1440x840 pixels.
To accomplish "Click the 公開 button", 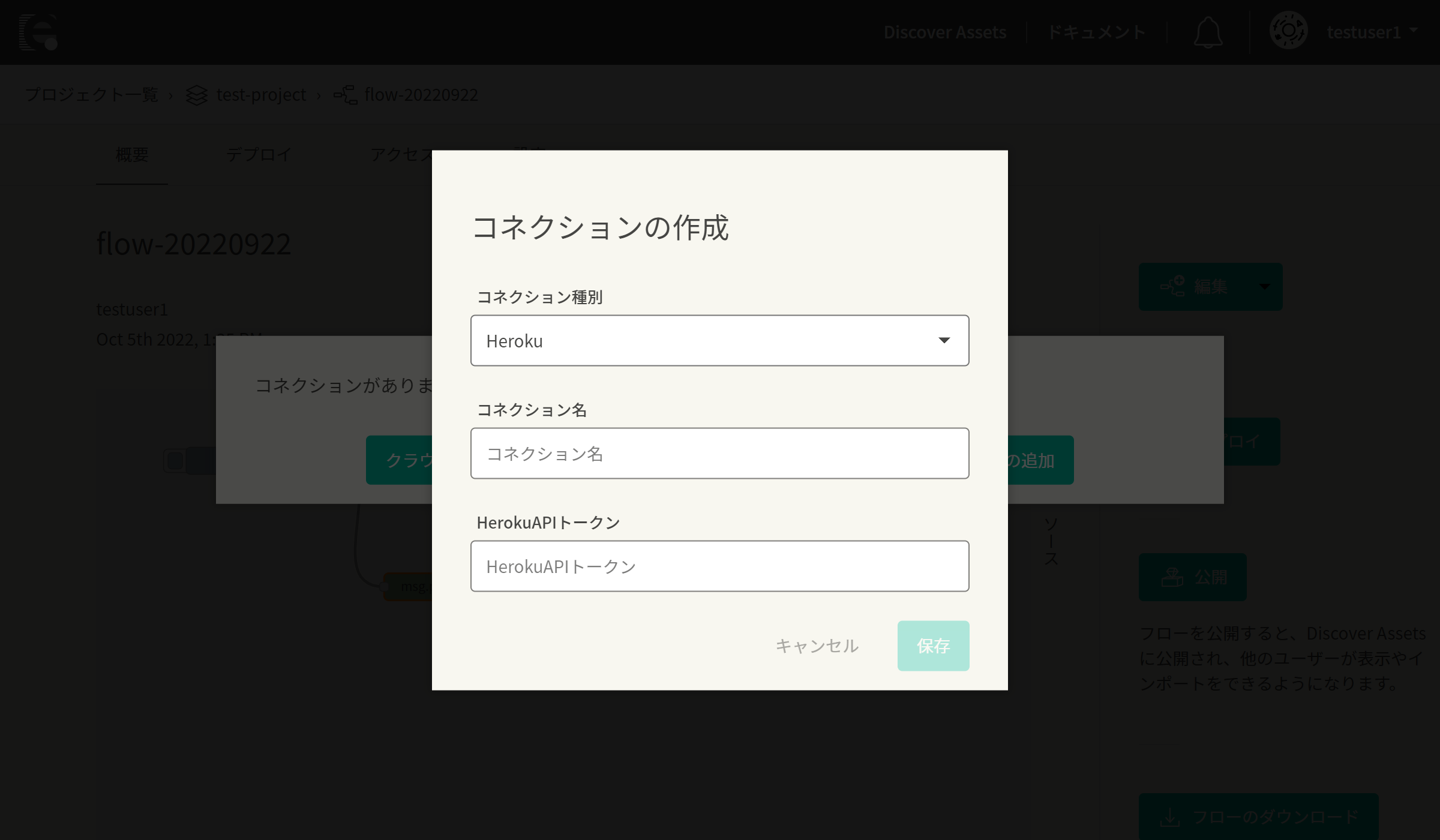I will [x=1193, y=577].
